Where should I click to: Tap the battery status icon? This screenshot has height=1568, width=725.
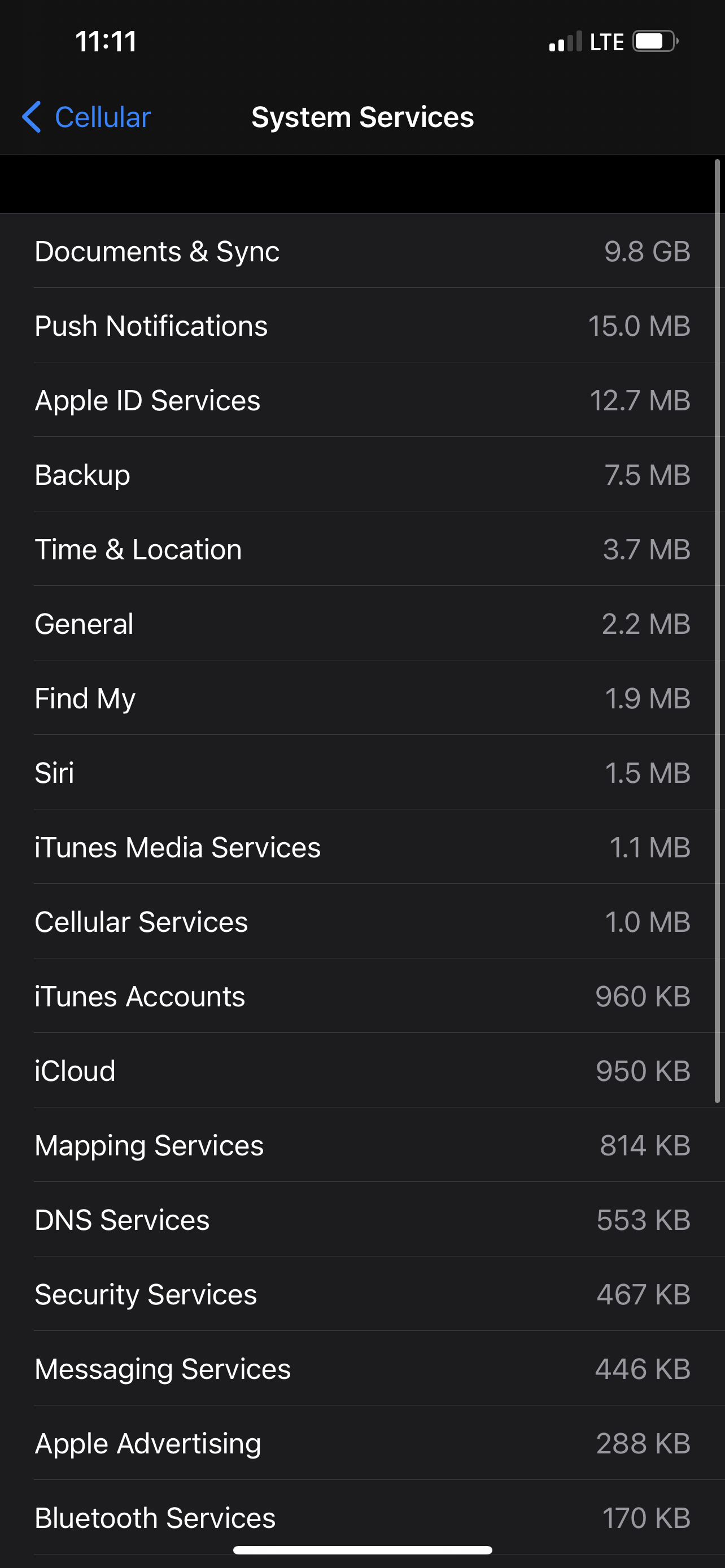tap(655, 41)
